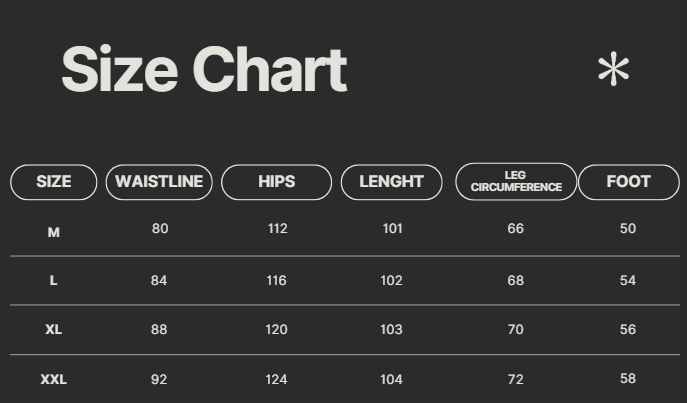Click waistline value 80 for size M

tap(160, 229)
